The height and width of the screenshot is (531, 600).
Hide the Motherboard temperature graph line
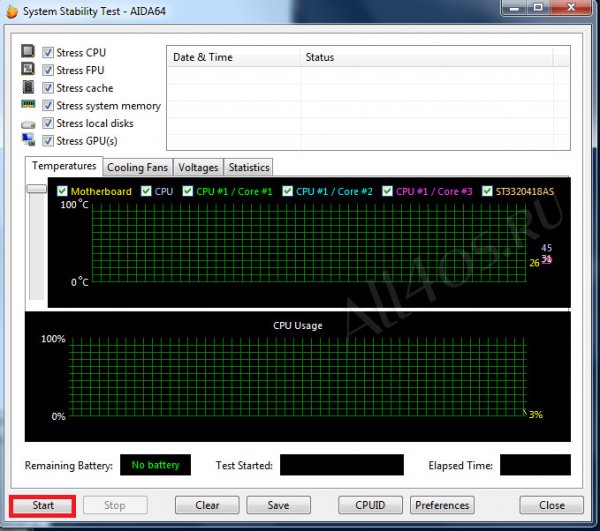pyautogui.click(x=62, y=191)
